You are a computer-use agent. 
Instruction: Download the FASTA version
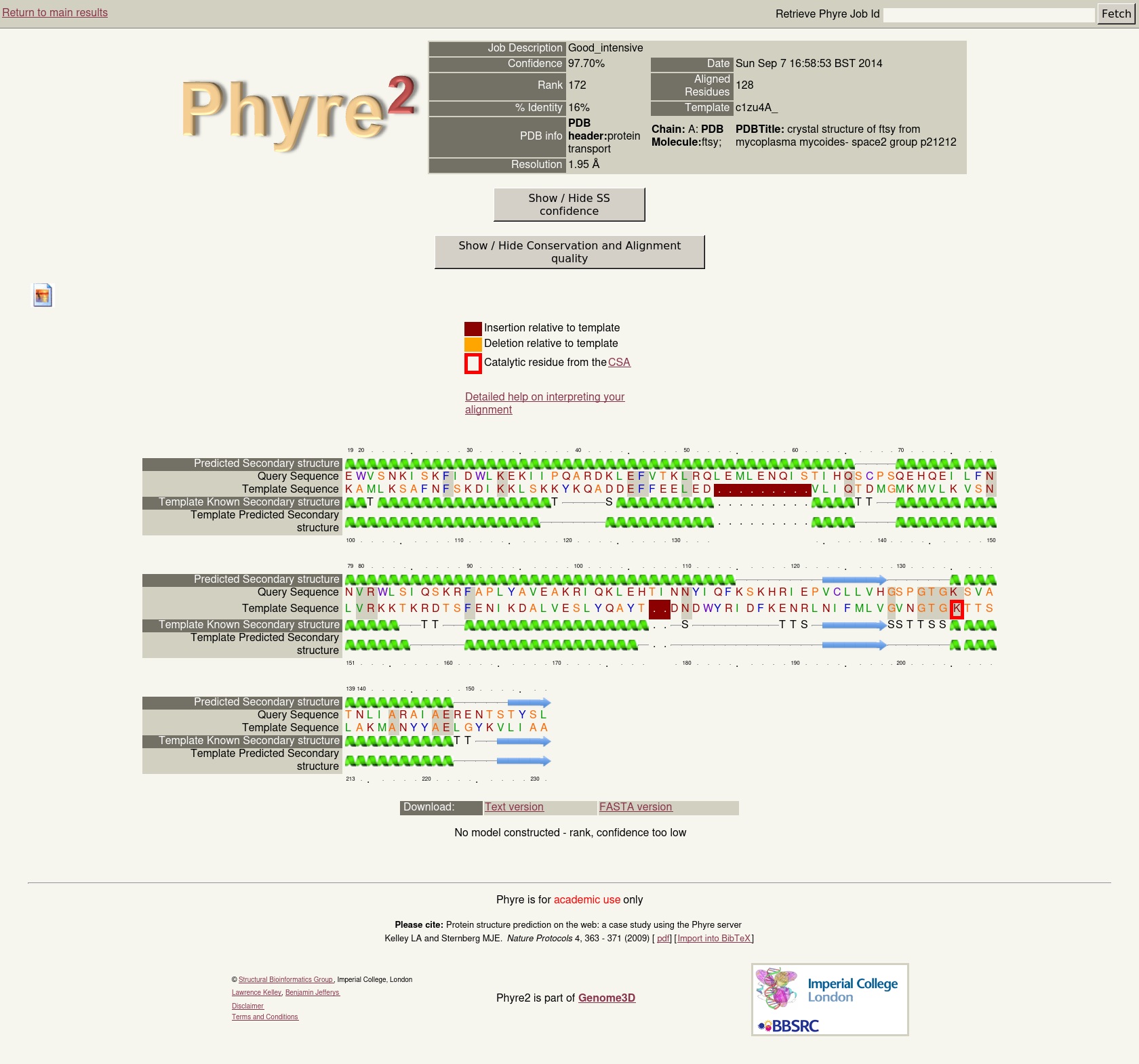[x=635, y=807]
